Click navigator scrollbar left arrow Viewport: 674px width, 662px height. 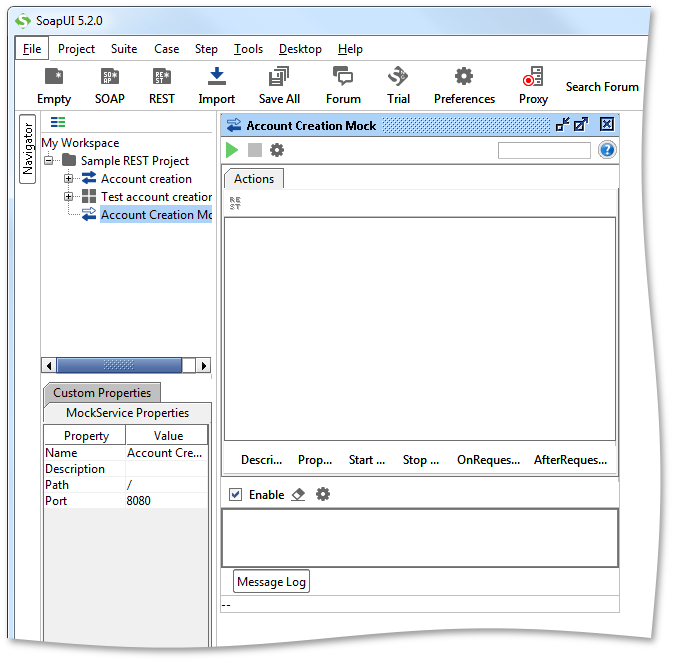click(x=49, y=365)
